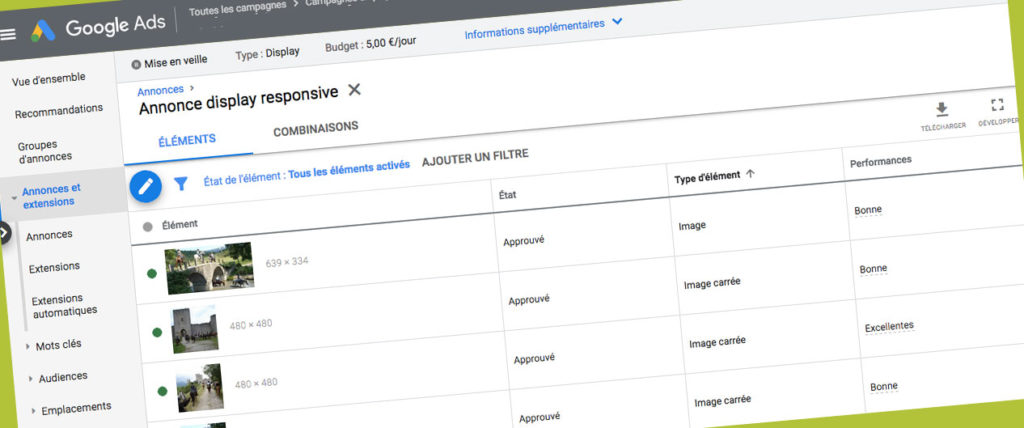Select Extensions automatiques in sidebar

pos(65,306)
